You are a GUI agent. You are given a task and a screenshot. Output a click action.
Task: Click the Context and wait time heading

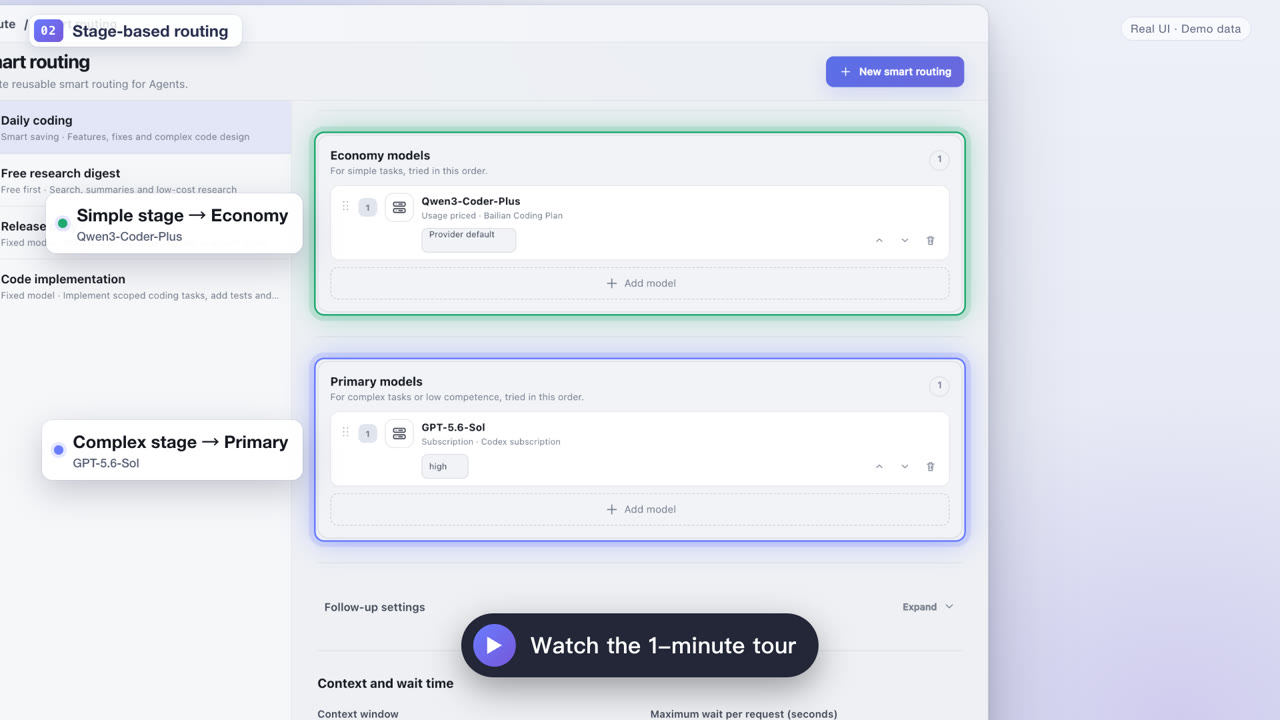385,683
